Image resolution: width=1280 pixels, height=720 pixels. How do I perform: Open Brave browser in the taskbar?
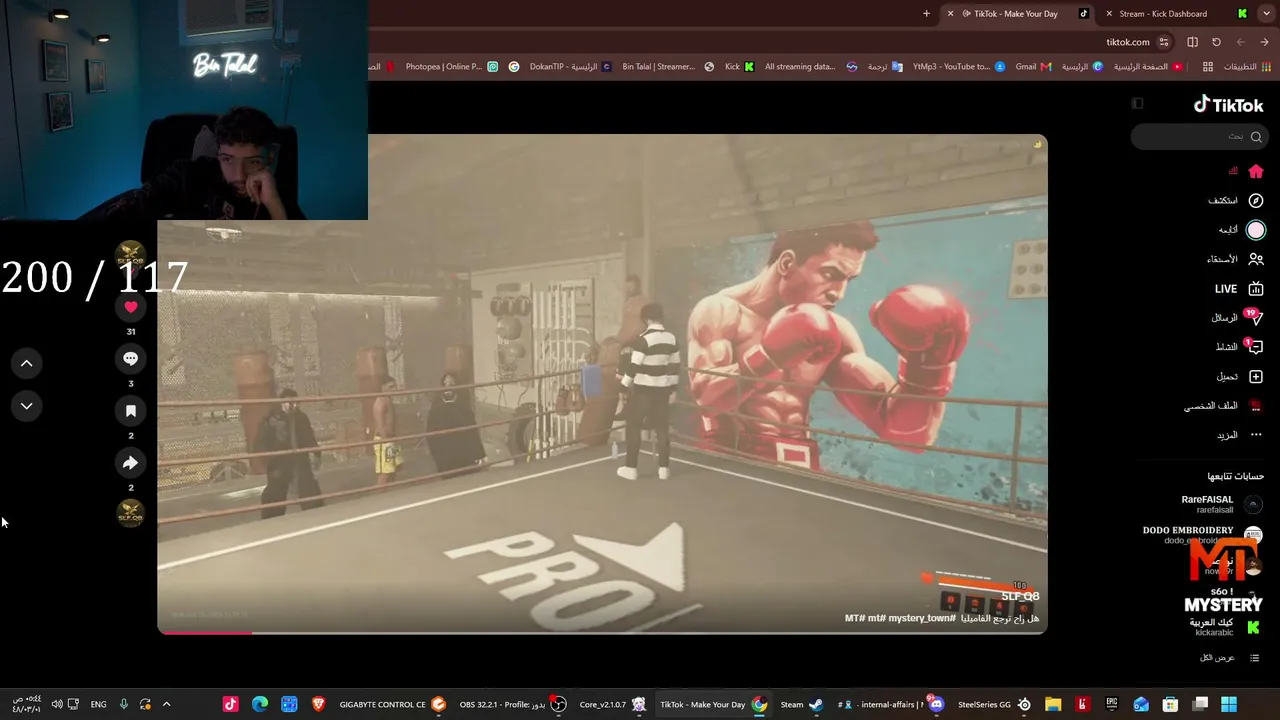click(319, 704)
